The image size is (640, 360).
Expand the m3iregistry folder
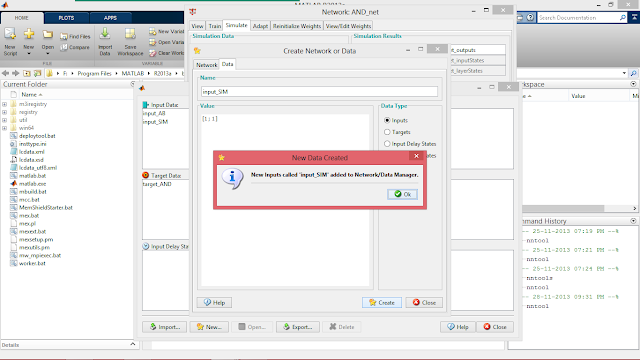tap(4, 104)
